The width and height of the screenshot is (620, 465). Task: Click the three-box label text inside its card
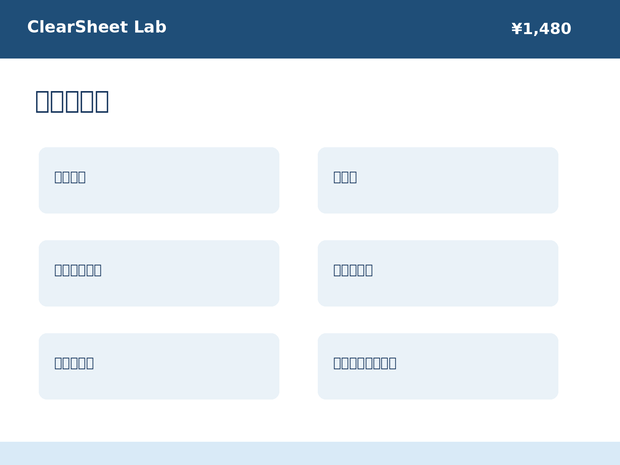pos(345,177)
